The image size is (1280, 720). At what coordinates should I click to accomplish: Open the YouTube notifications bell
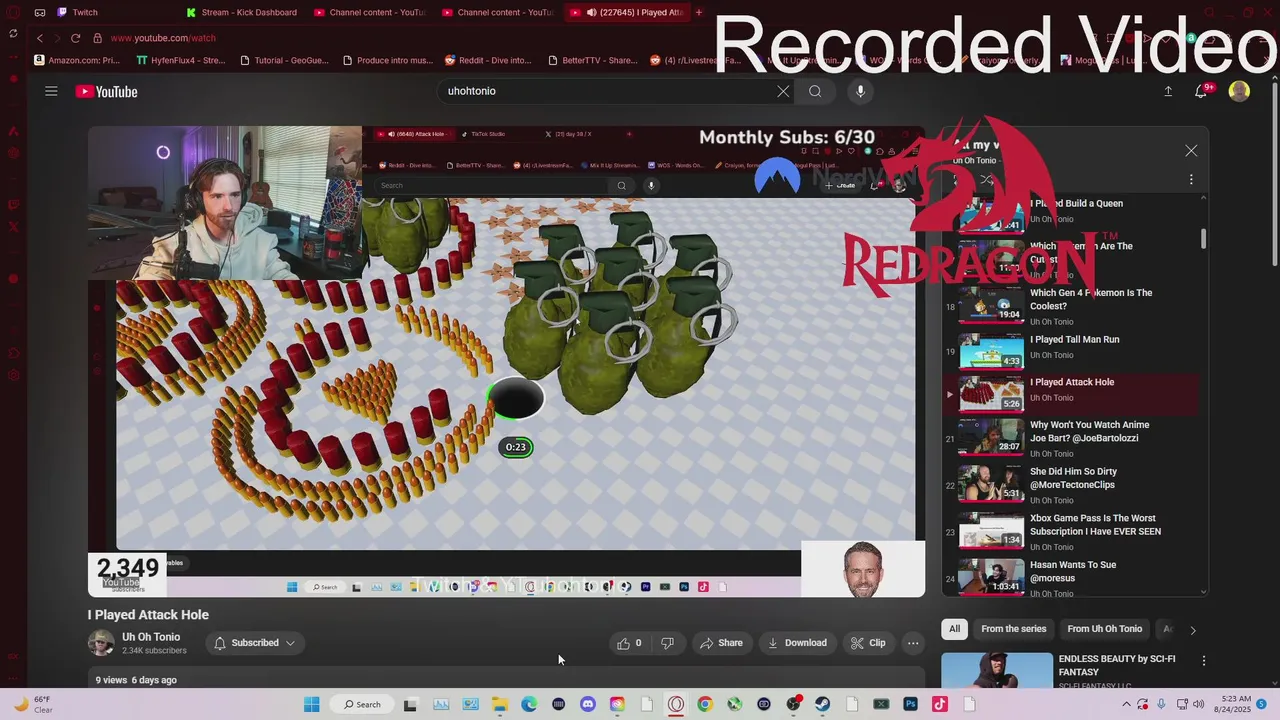click(x=1202, y=91)
